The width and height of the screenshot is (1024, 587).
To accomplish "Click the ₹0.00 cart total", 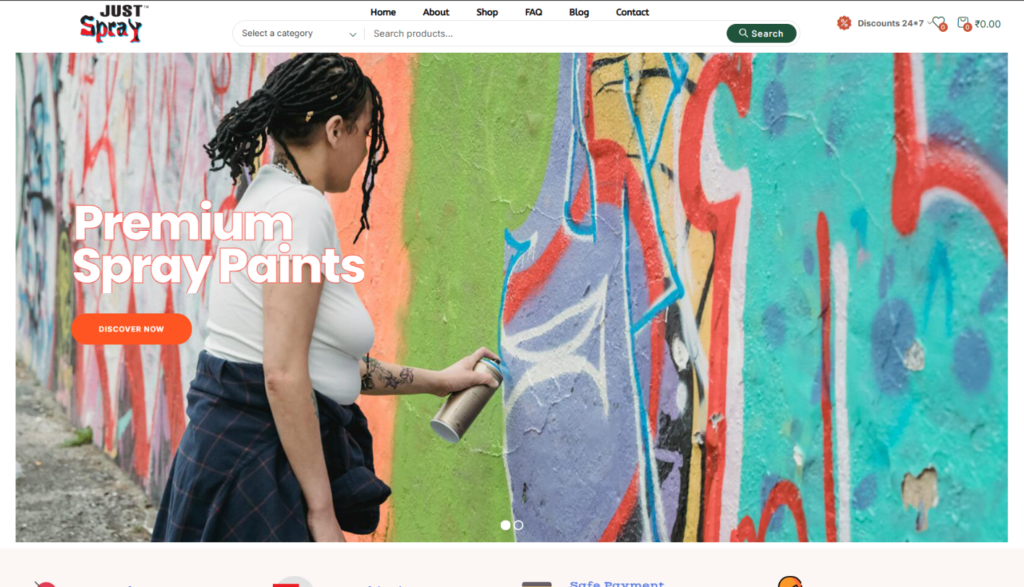I will click(x=987, y=24).
